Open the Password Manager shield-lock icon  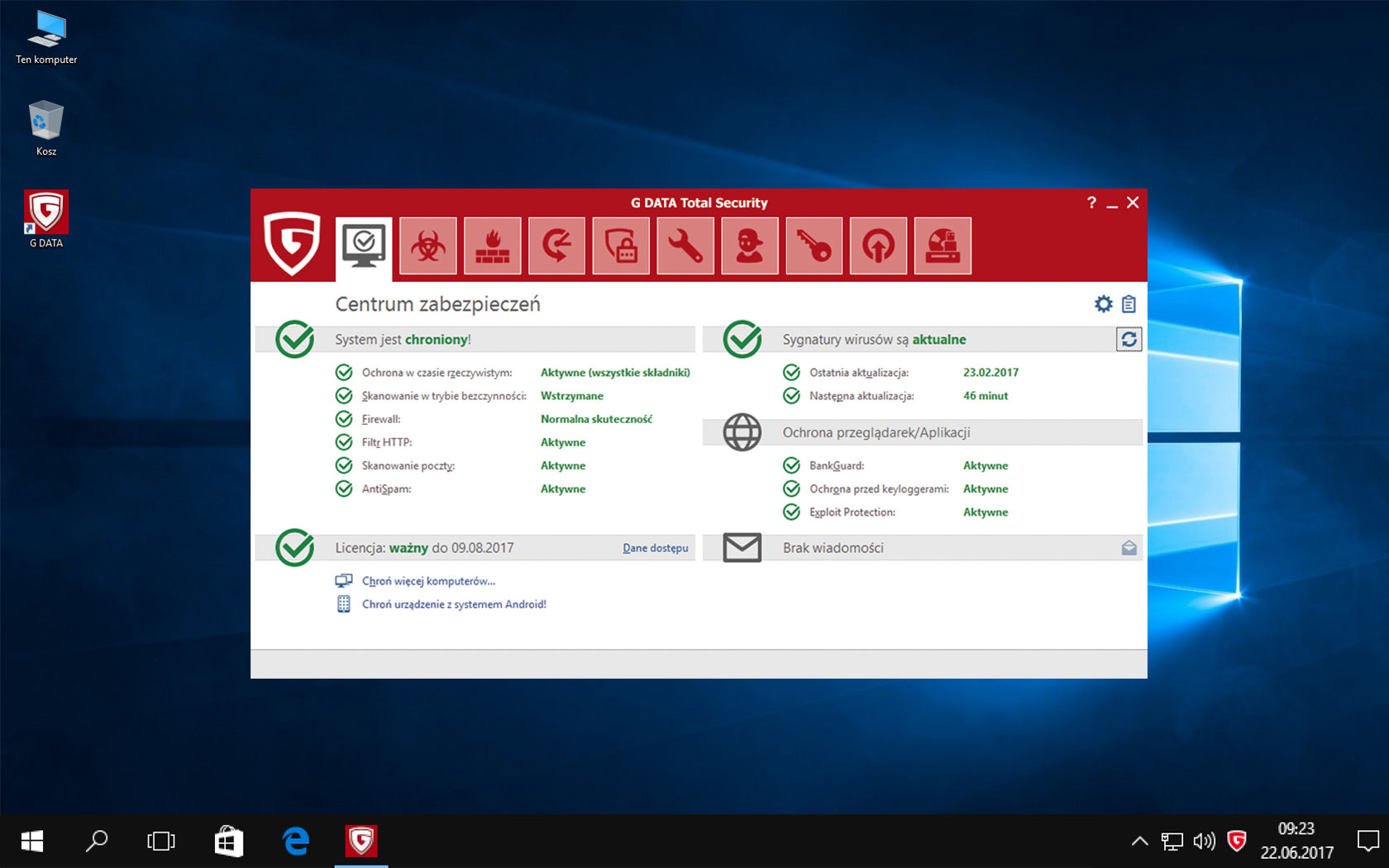pos(621,246)
